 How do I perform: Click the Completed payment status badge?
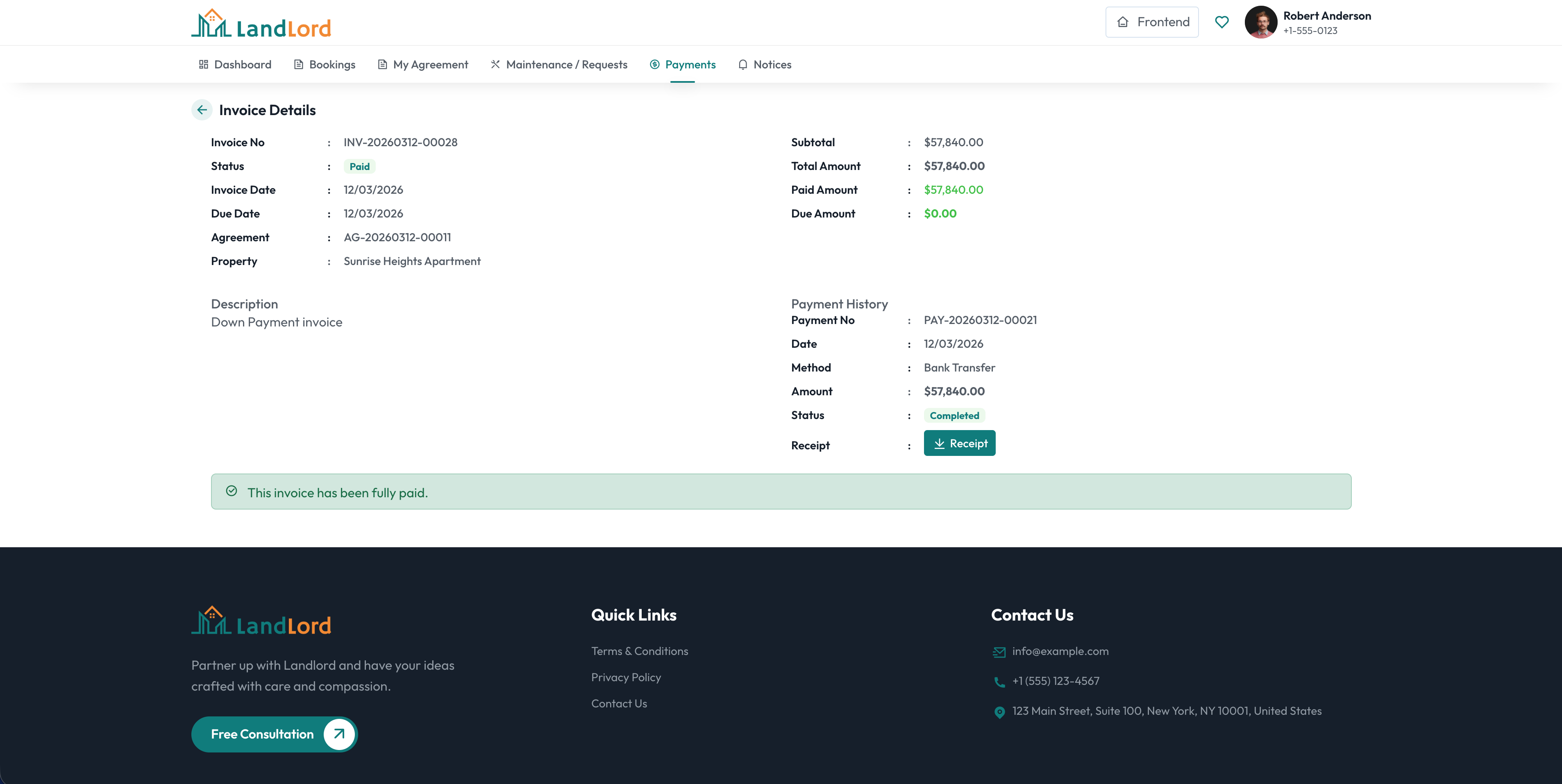click(954, 415)
